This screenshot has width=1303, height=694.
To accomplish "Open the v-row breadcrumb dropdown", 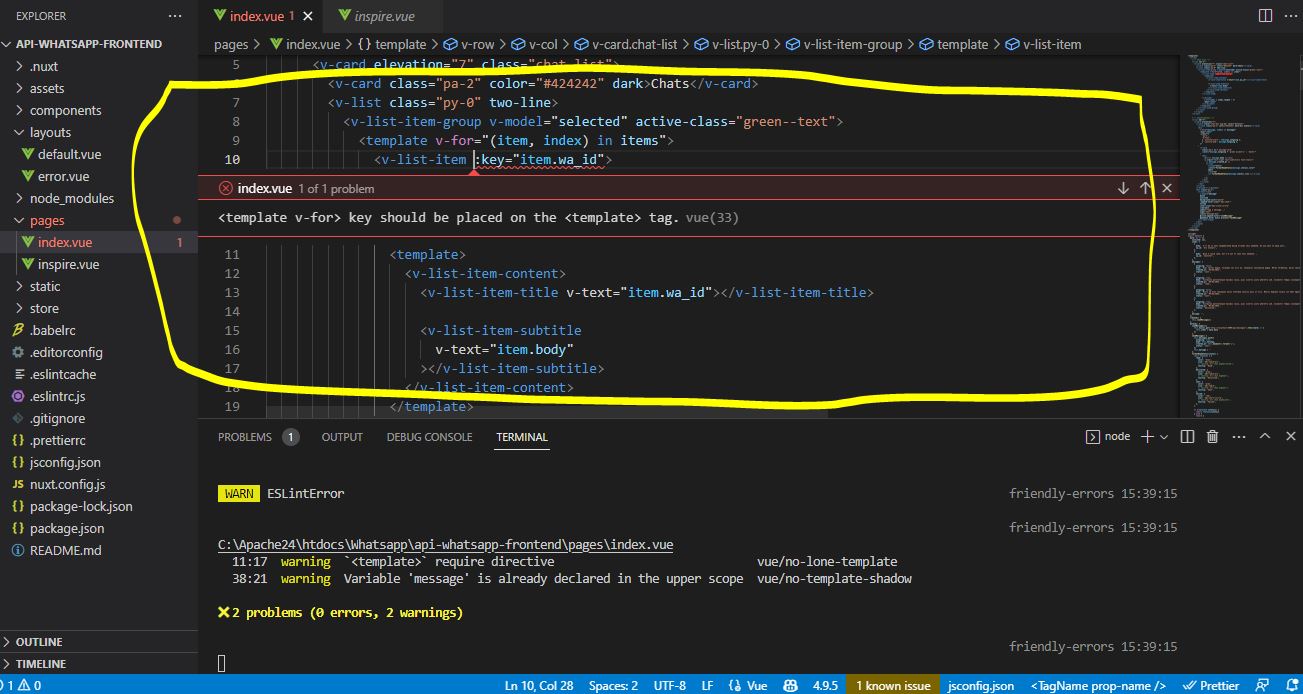I will (x=475, y=44).
